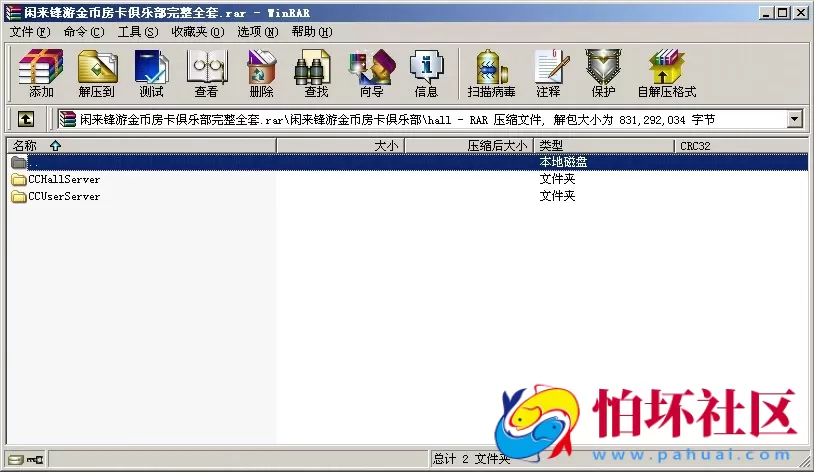Sort by 类型 column header
This screenshot has height=472, width=814.
click(x=604, y=146)
